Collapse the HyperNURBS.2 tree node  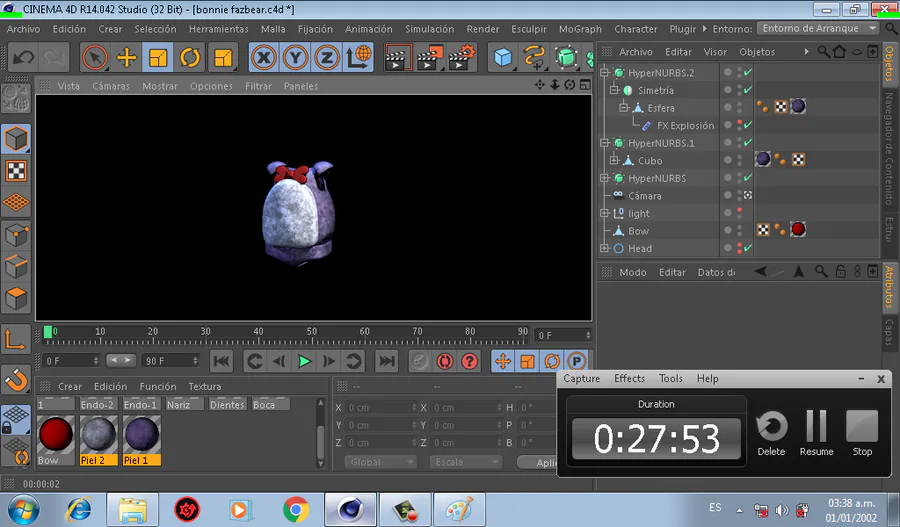[x=604, y=72]
